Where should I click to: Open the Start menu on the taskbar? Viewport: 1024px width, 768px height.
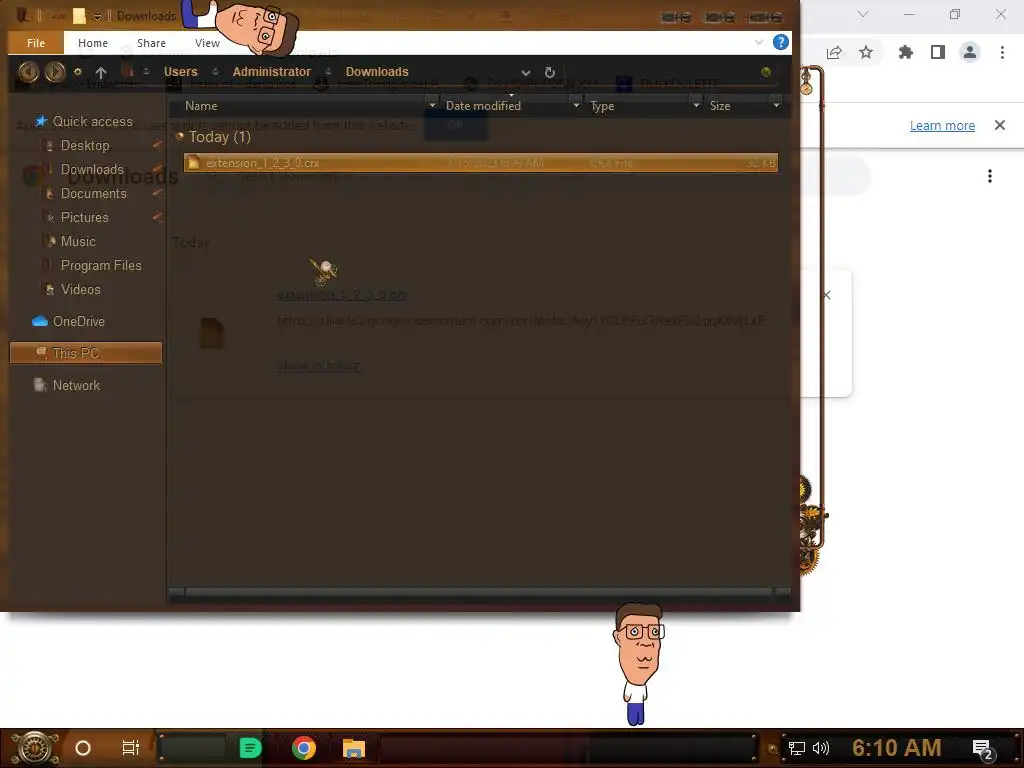[34, 748]
